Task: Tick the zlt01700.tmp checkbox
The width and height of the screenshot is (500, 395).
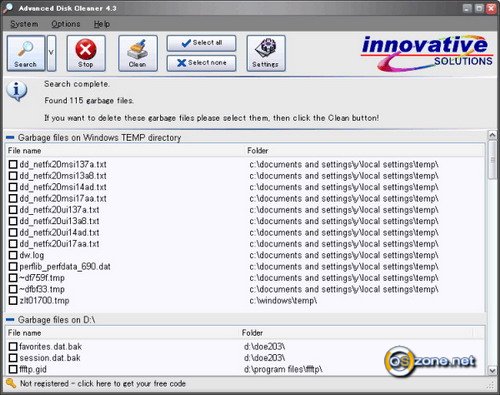Action: click(x=13, y=300)
